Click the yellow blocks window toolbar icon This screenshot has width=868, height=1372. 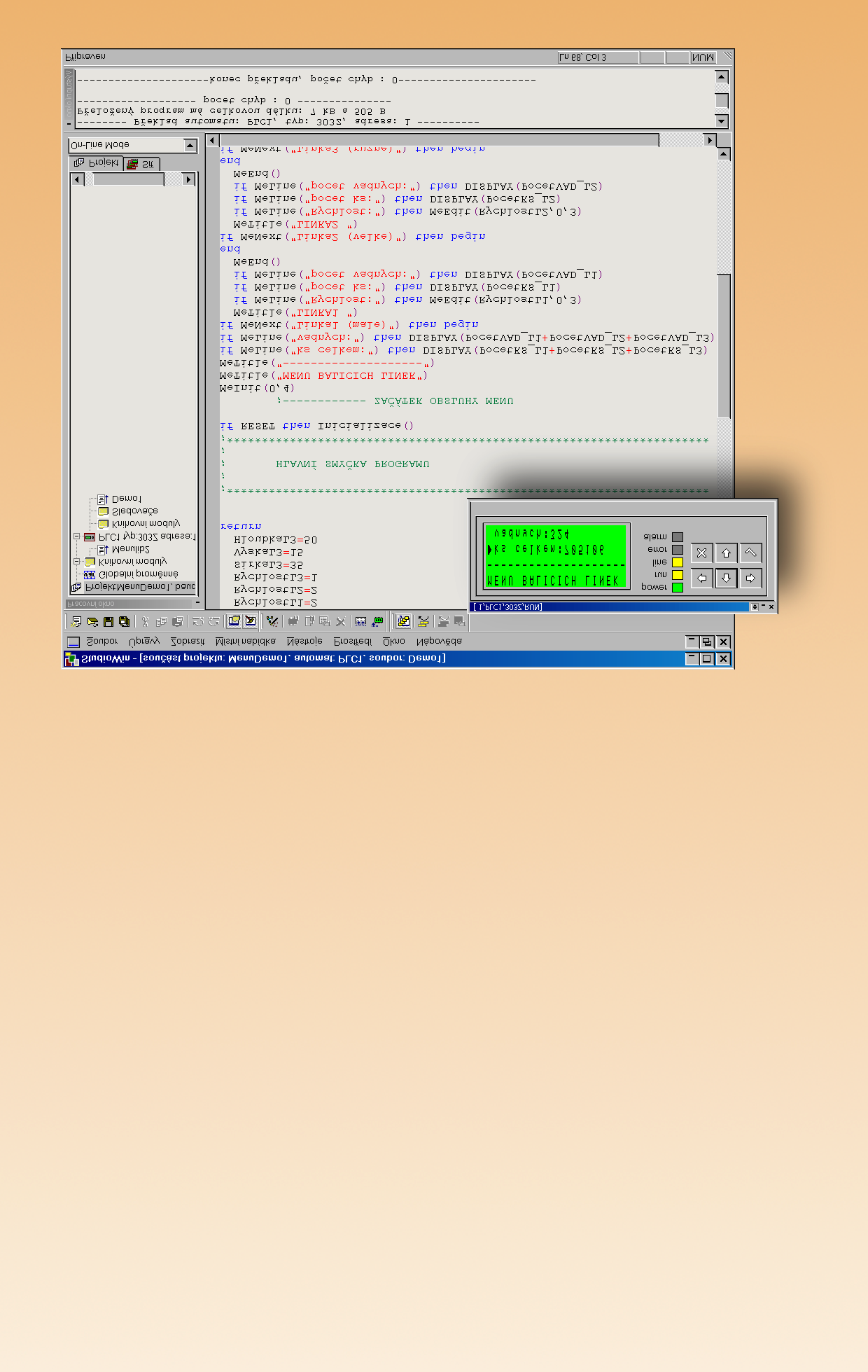tap(404, 621)
